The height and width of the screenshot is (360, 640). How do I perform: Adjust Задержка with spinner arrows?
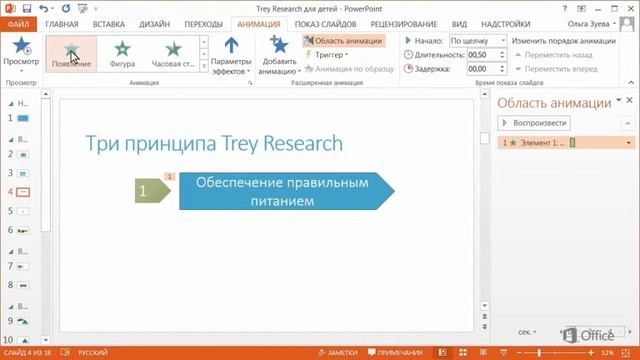click(x=502, y=69)
